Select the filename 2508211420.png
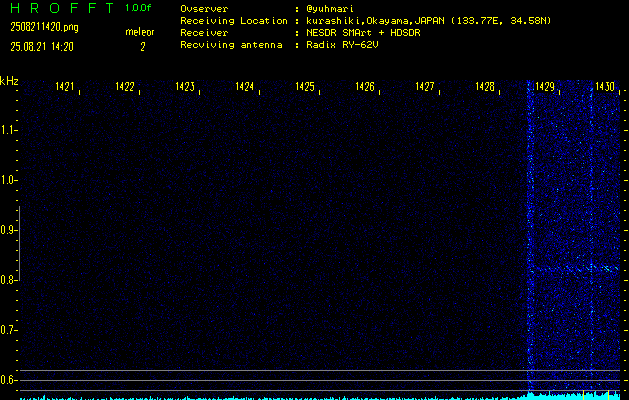The width and height of the screenshot is (629, 400). (x=44, y=27)
